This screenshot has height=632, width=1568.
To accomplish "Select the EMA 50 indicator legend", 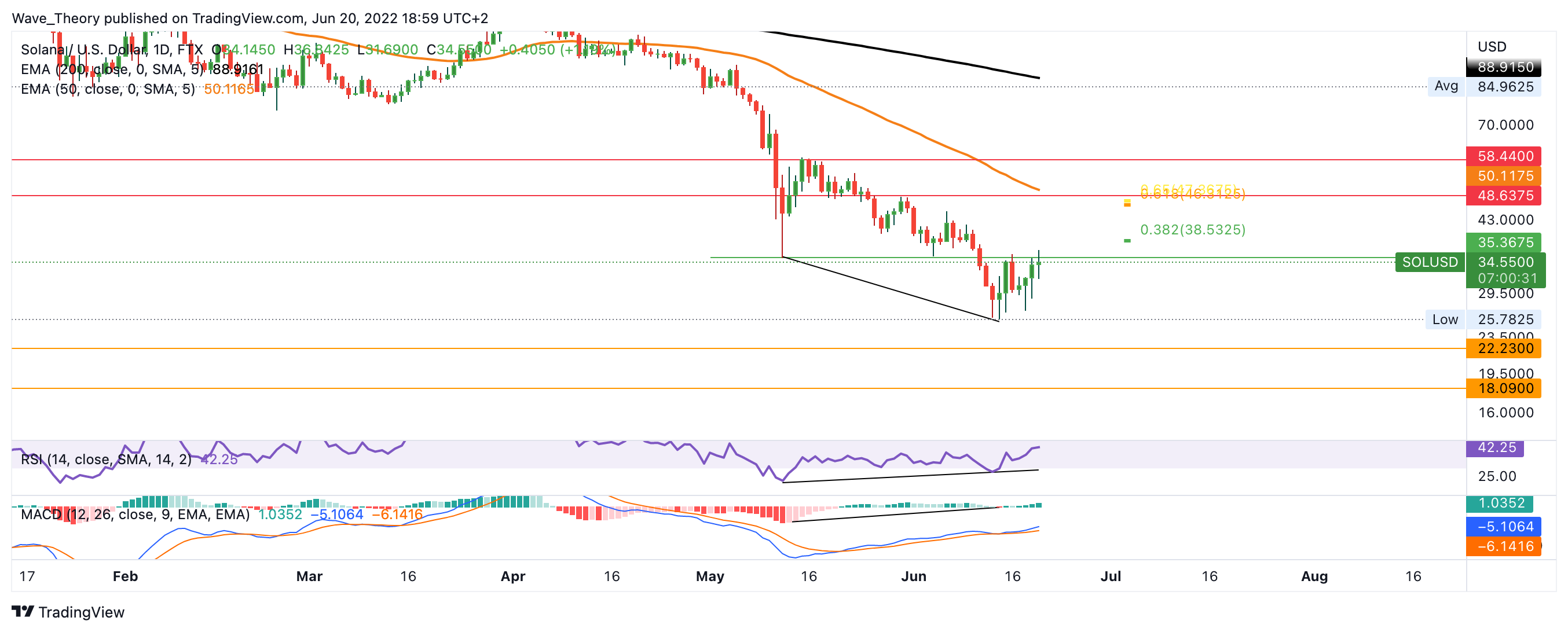I will pos(107,89).
